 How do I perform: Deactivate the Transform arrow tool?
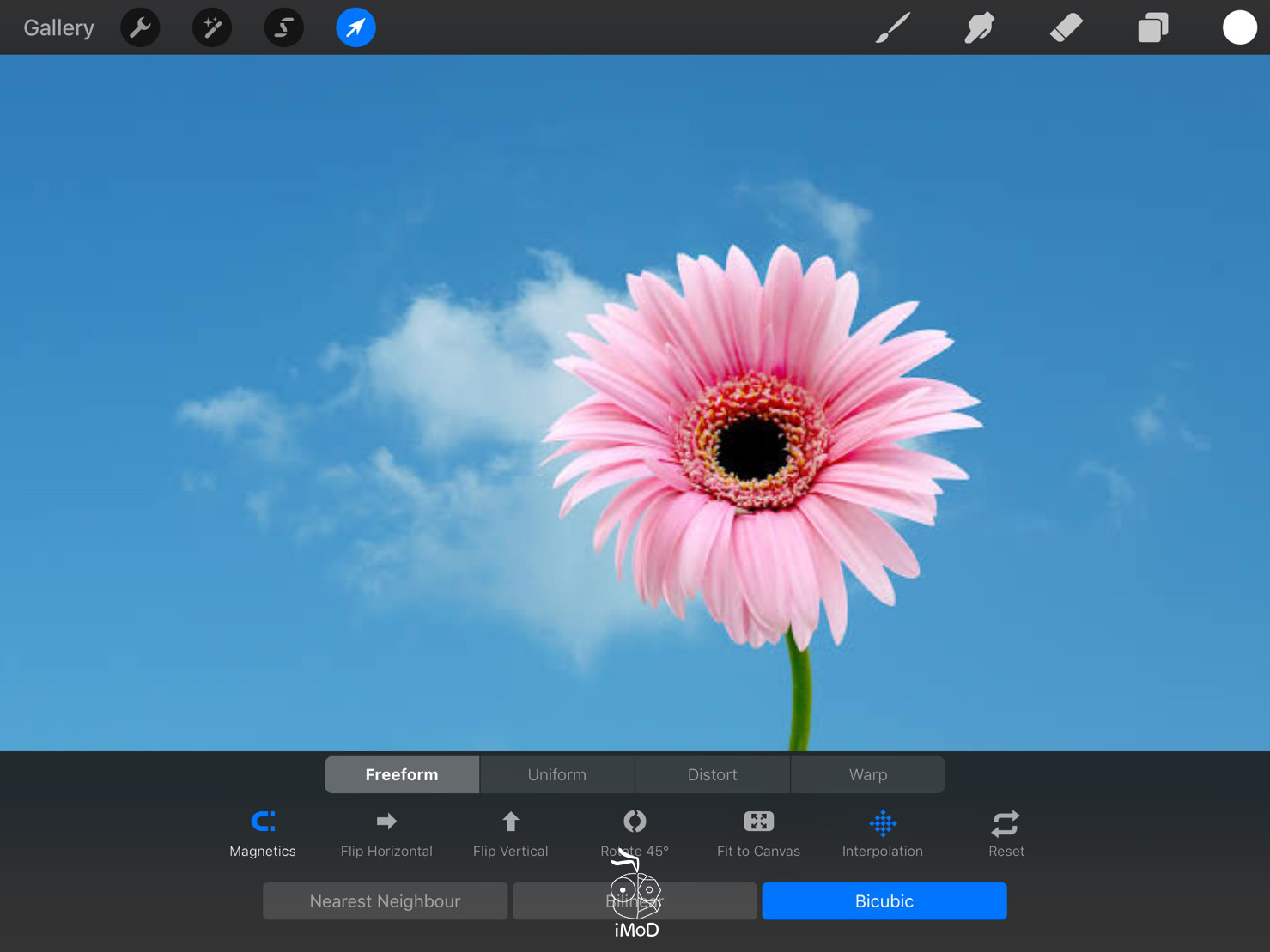click(355, 28)
